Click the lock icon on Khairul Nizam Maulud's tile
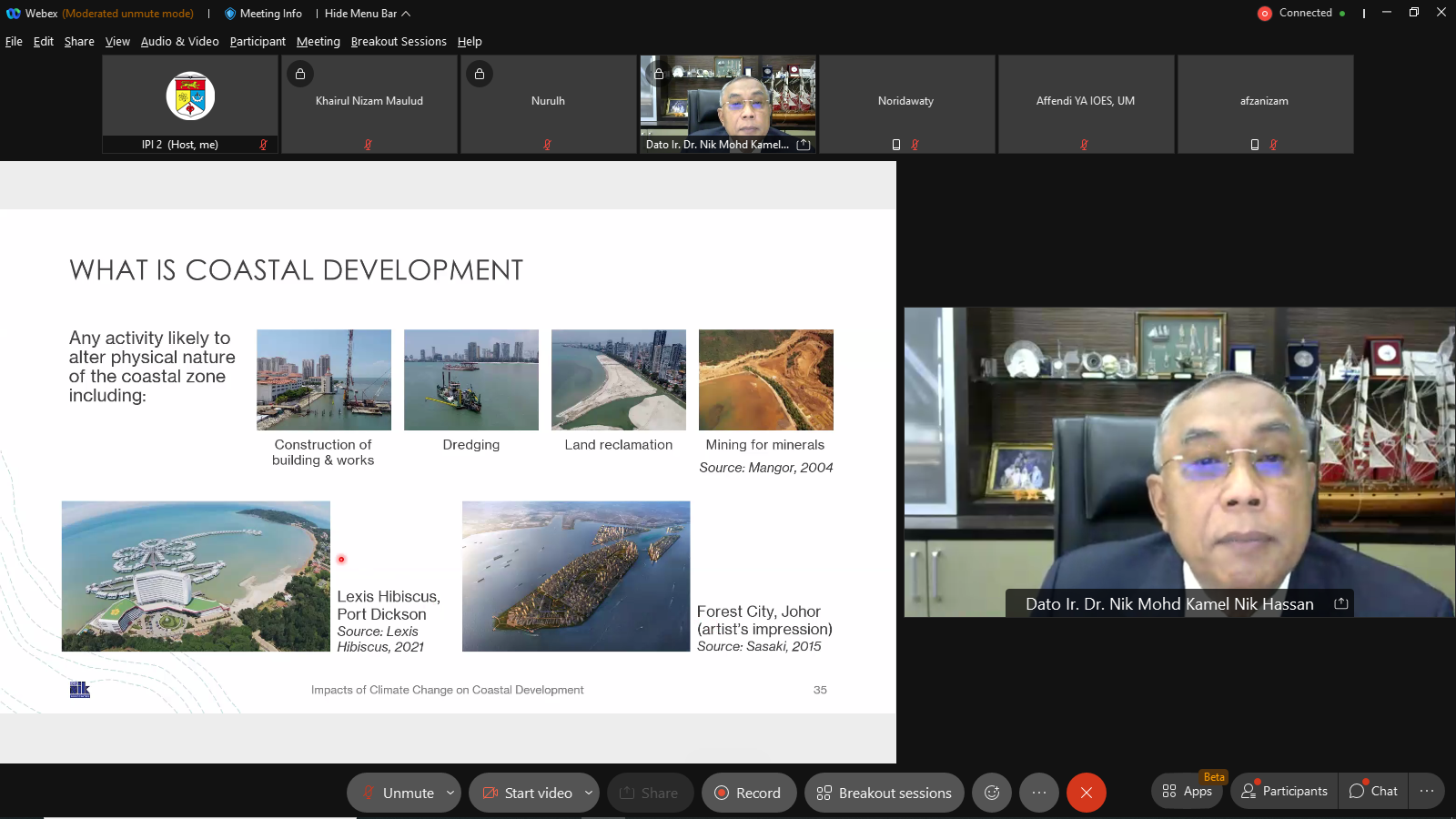This screenshot has width=1456, height=819. click(300, 74)
